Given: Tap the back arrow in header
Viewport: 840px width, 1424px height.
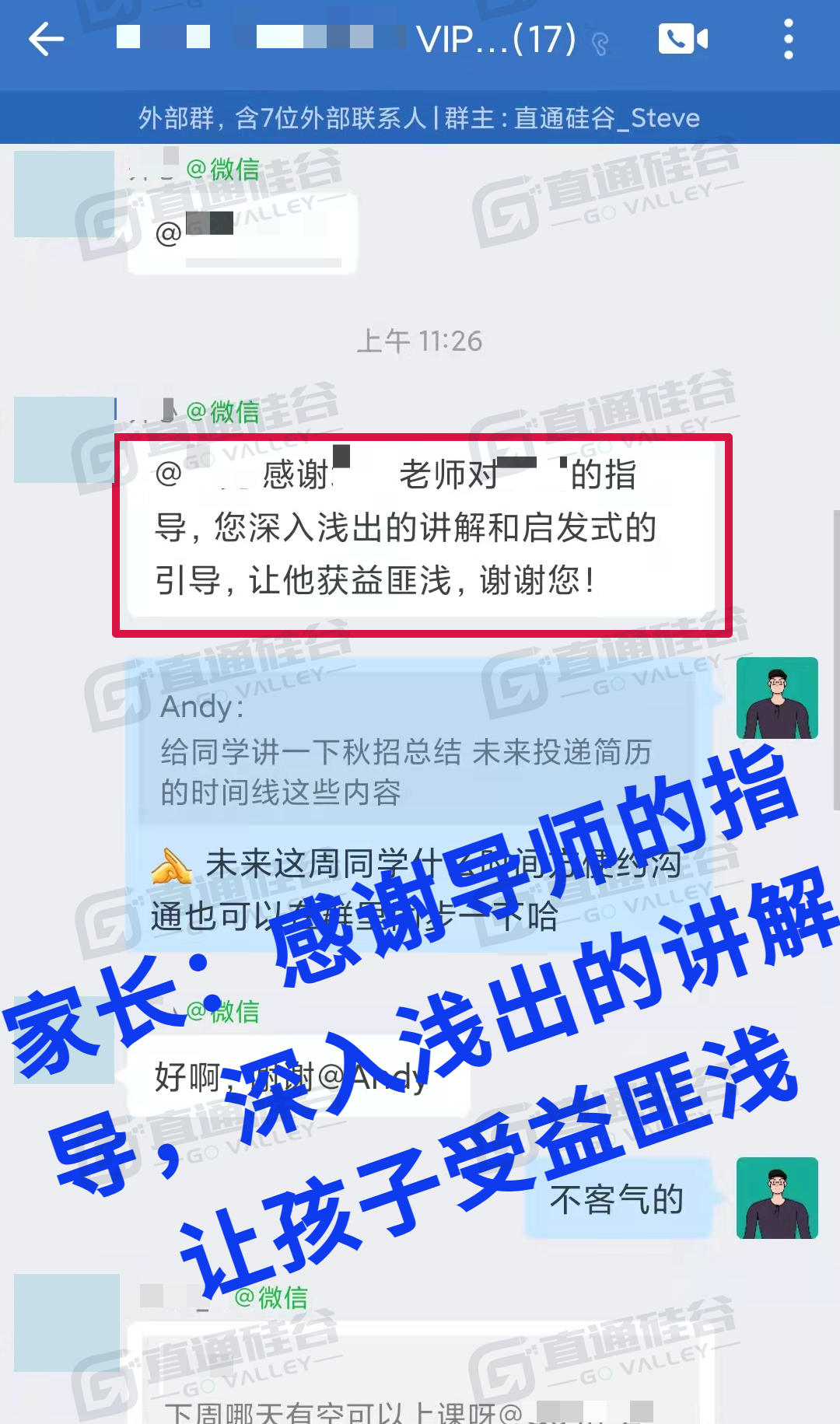Looking at the screenshot, I should (x=46, y=40).
